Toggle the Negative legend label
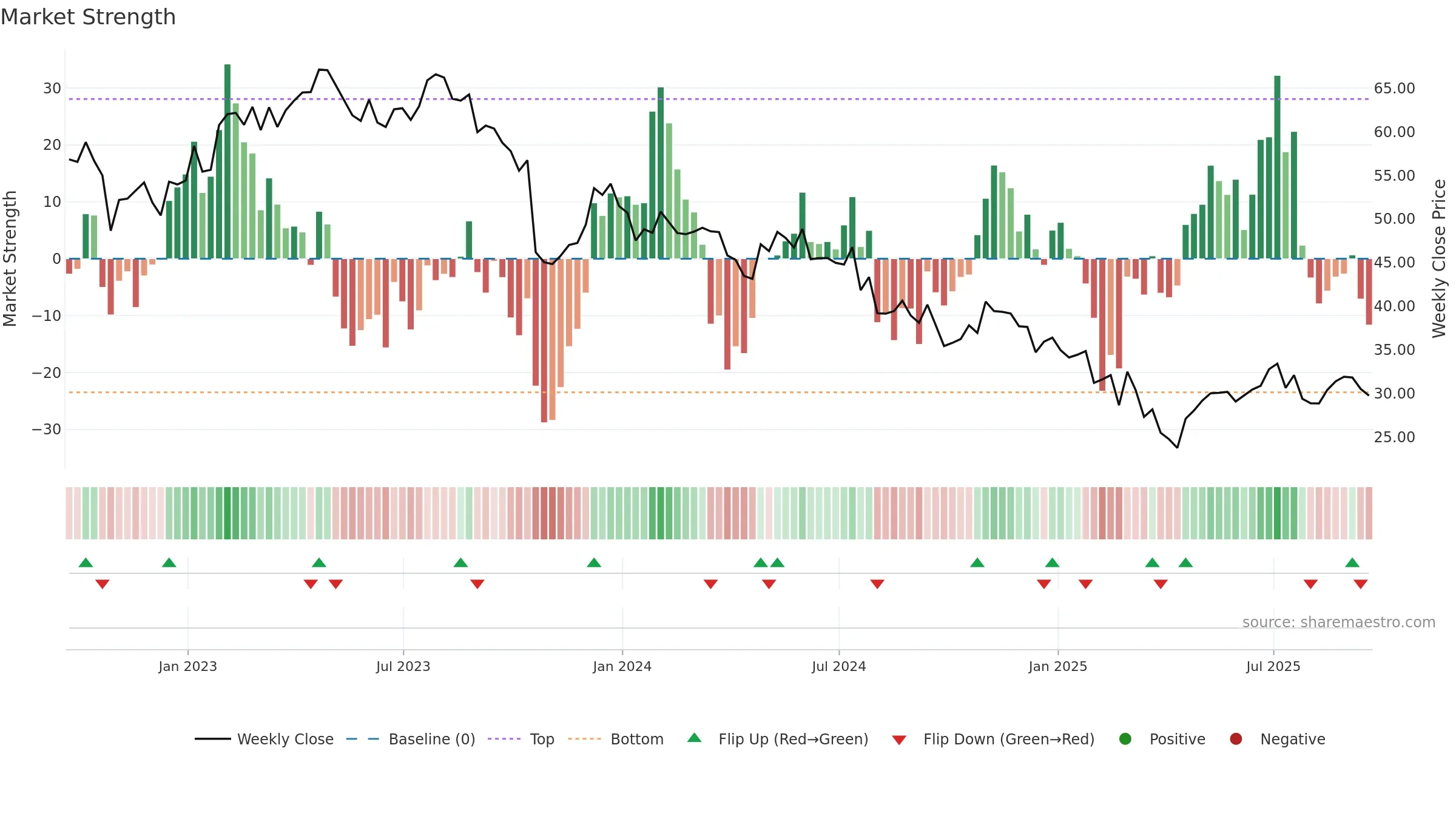The width and height of the screenshot is (1456, 819). click(x=1293, y=739)
